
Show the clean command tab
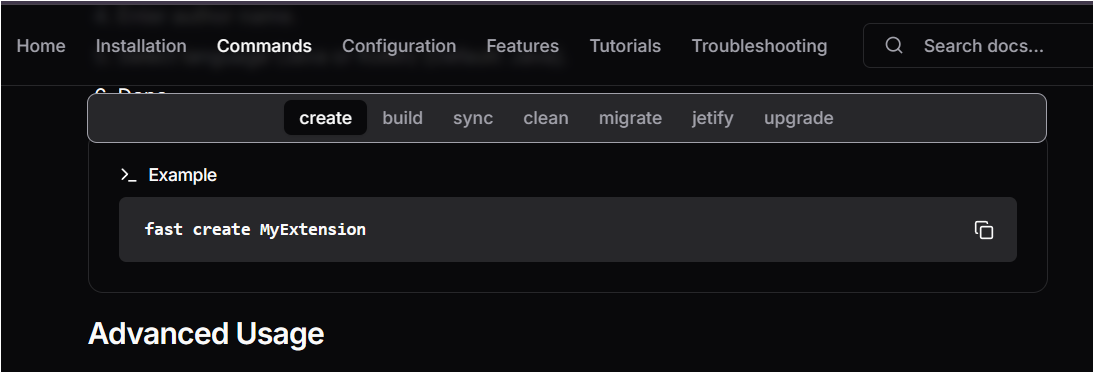click(x=546, y=118)
